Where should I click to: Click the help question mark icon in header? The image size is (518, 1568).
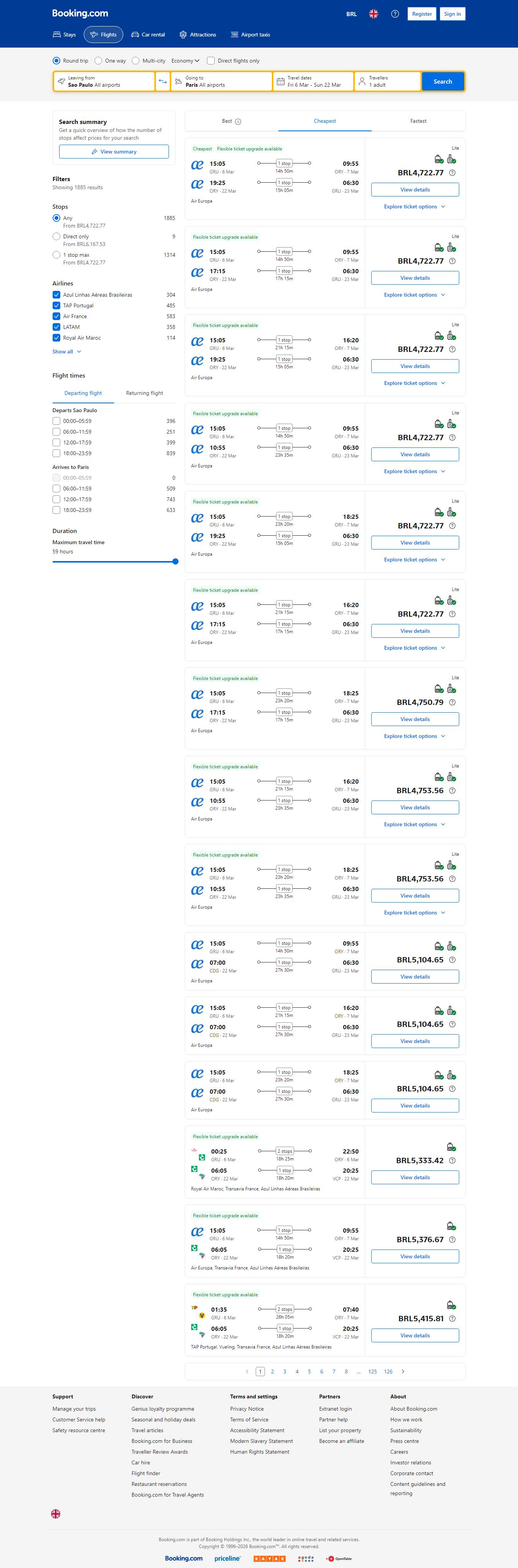click(395, 14)
